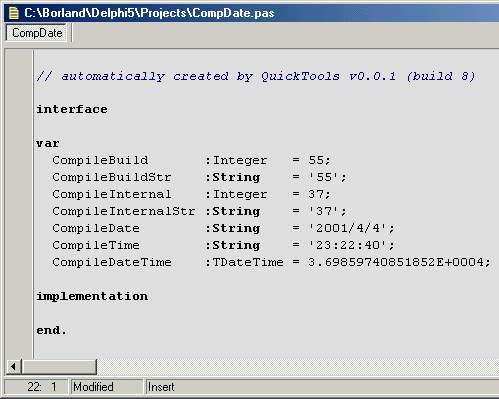Click the CompileTime variable name
This screenshot has height=399, width=499.
(96, 245)
